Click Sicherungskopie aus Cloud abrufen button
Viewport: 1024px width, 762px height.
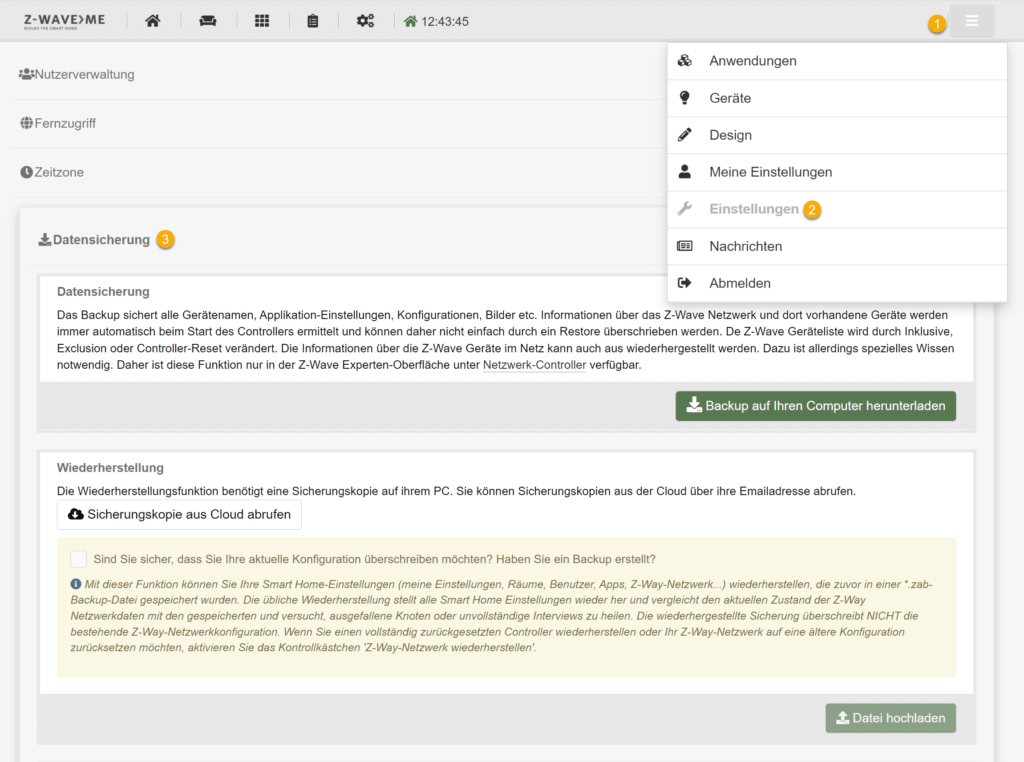pyautogui.click(x=179, y=515)
